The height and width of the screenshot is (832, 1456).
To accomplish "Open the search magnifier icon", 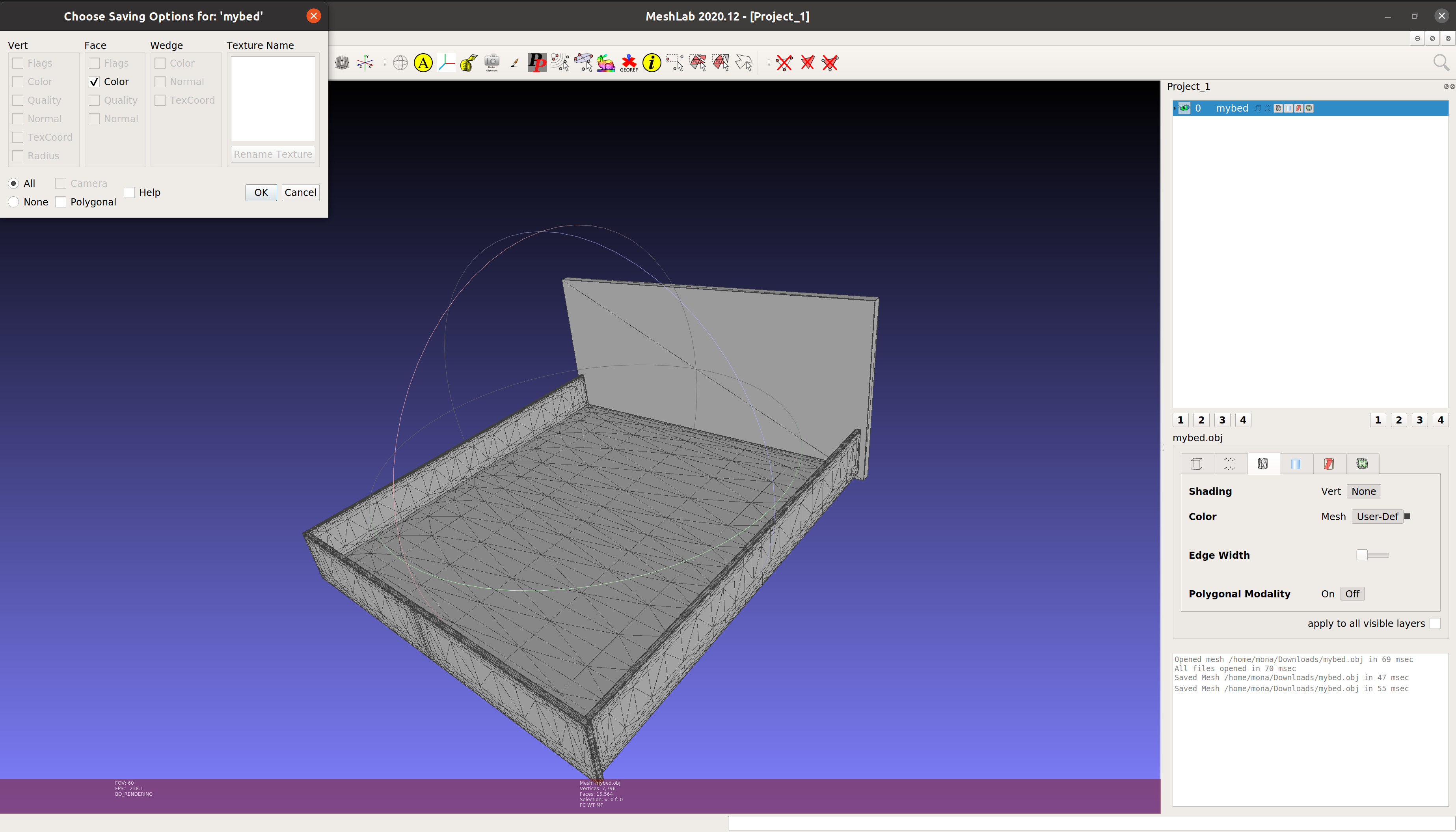I will (x=1441, y=63).
